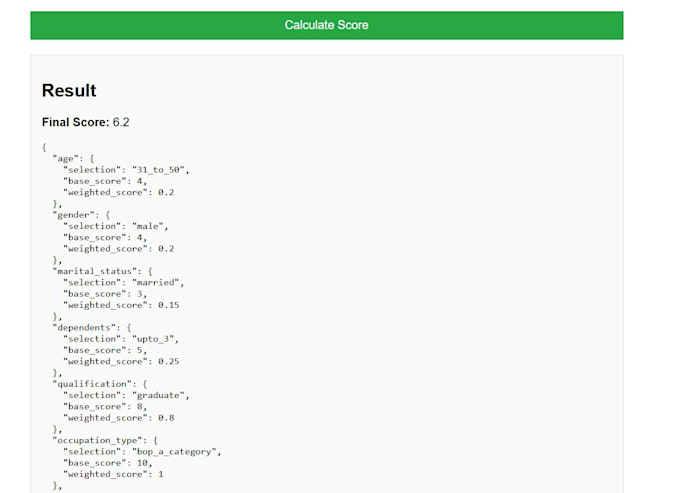This screenshot has width=680, height=493.
Task: Click the "upto_3" selection value
Action: click(x=154, y=339)
